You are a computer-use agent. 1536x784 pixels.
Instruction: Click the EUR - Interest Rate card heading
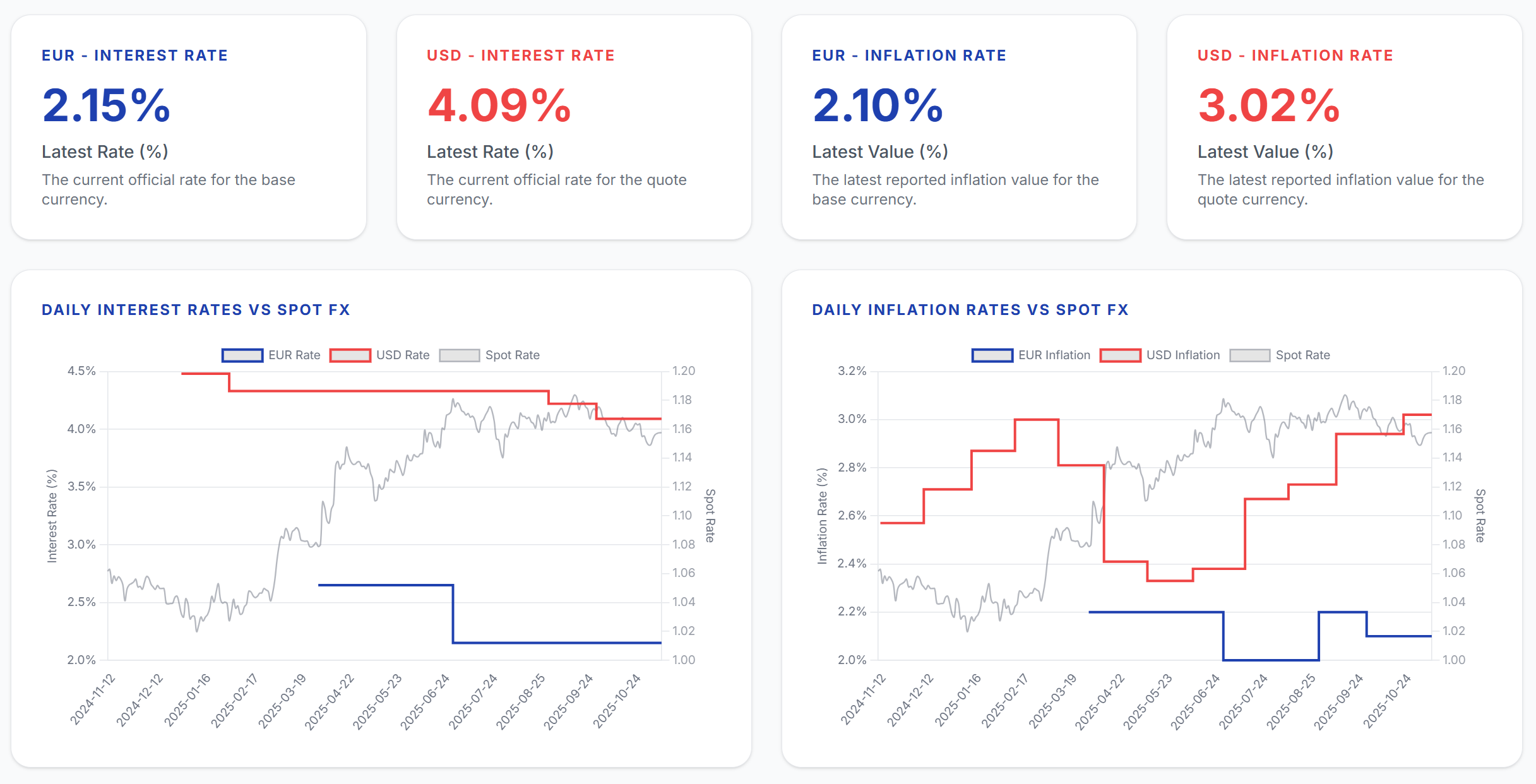point(134,56)
